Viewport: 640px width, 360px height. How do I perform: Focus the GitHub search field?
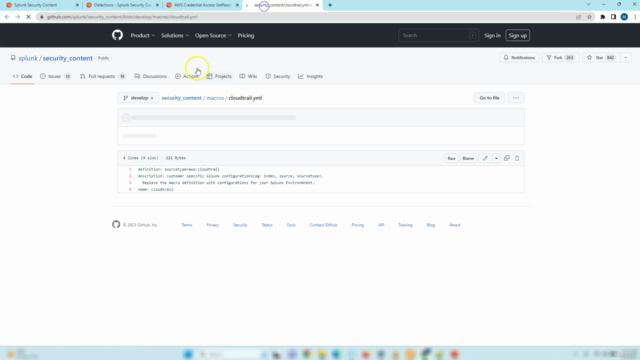click(438, 36)
